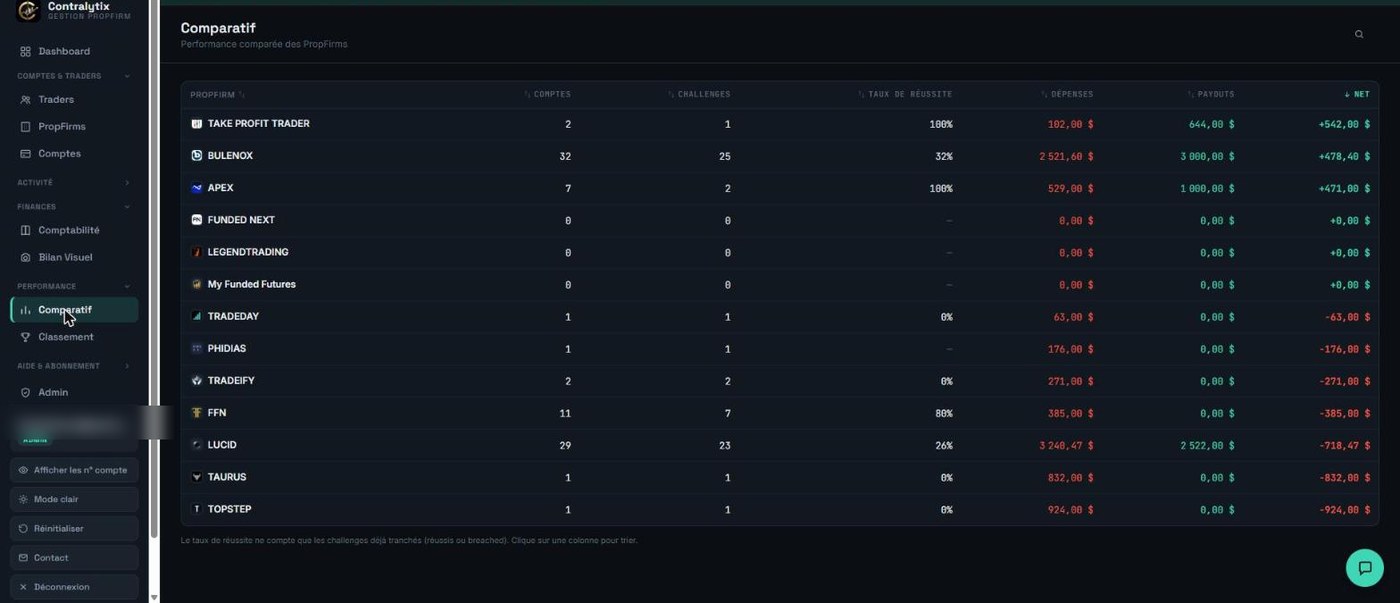This screenshot has width=1400, height=603.
Task: Click the Taurus logo icon
Action: click(x=197, y=477)
